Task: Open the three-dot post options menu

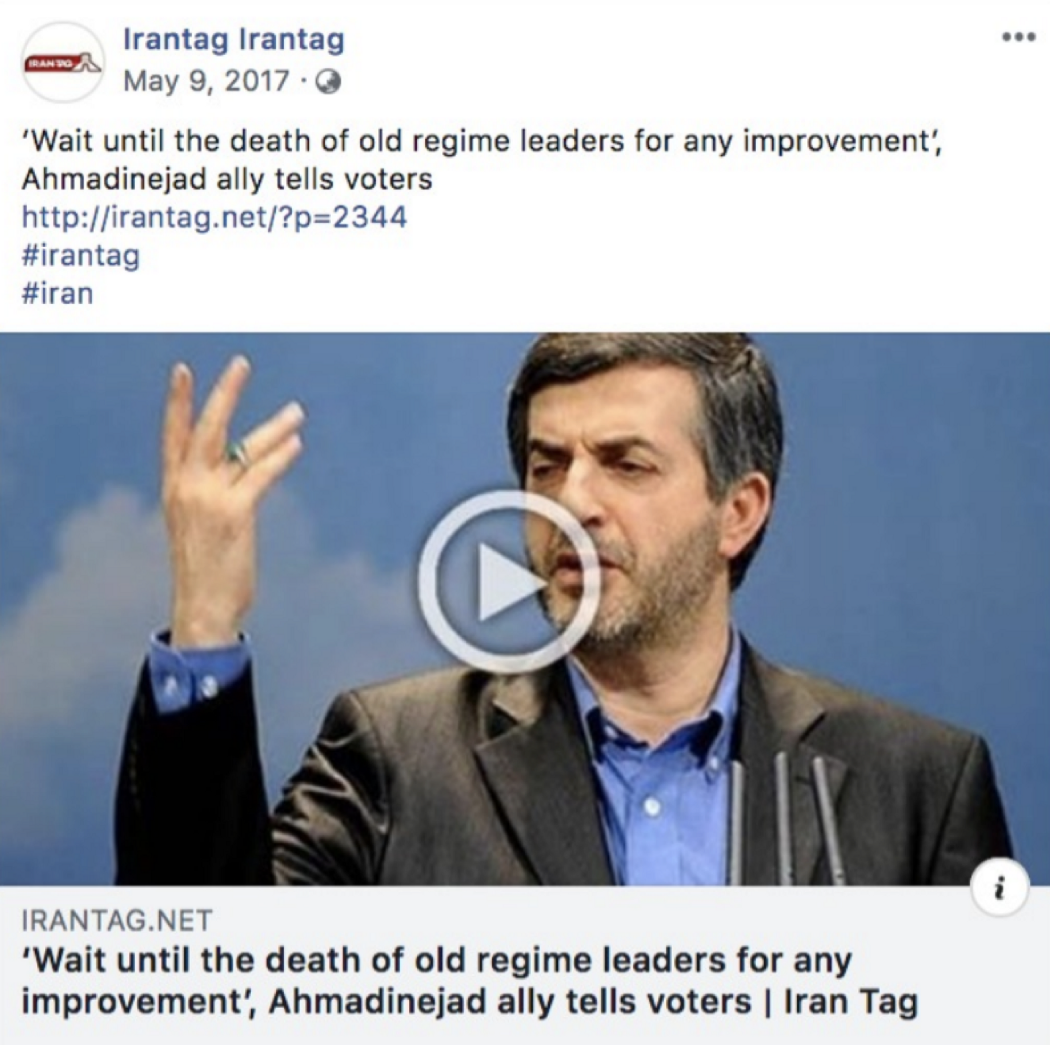Action: click(1018, 37)
